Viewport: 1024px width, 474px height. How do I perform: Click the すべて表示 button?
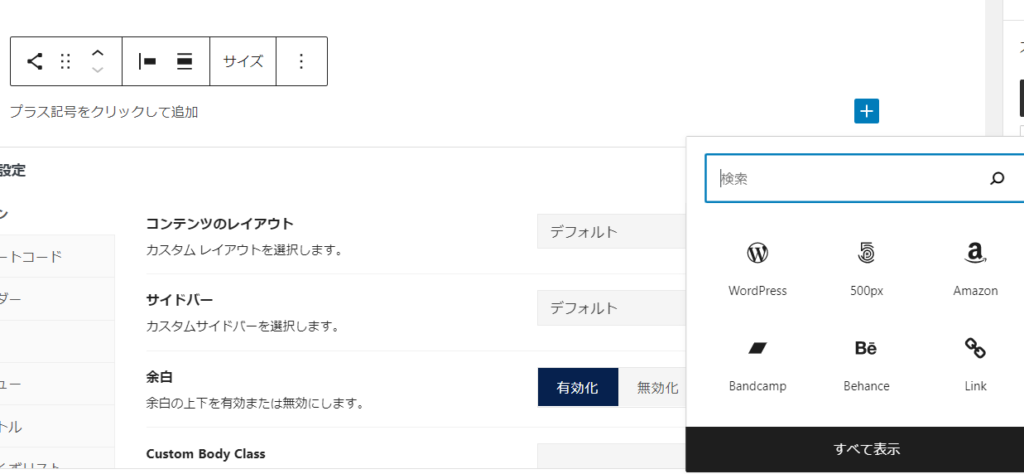(x=866, y=449)
